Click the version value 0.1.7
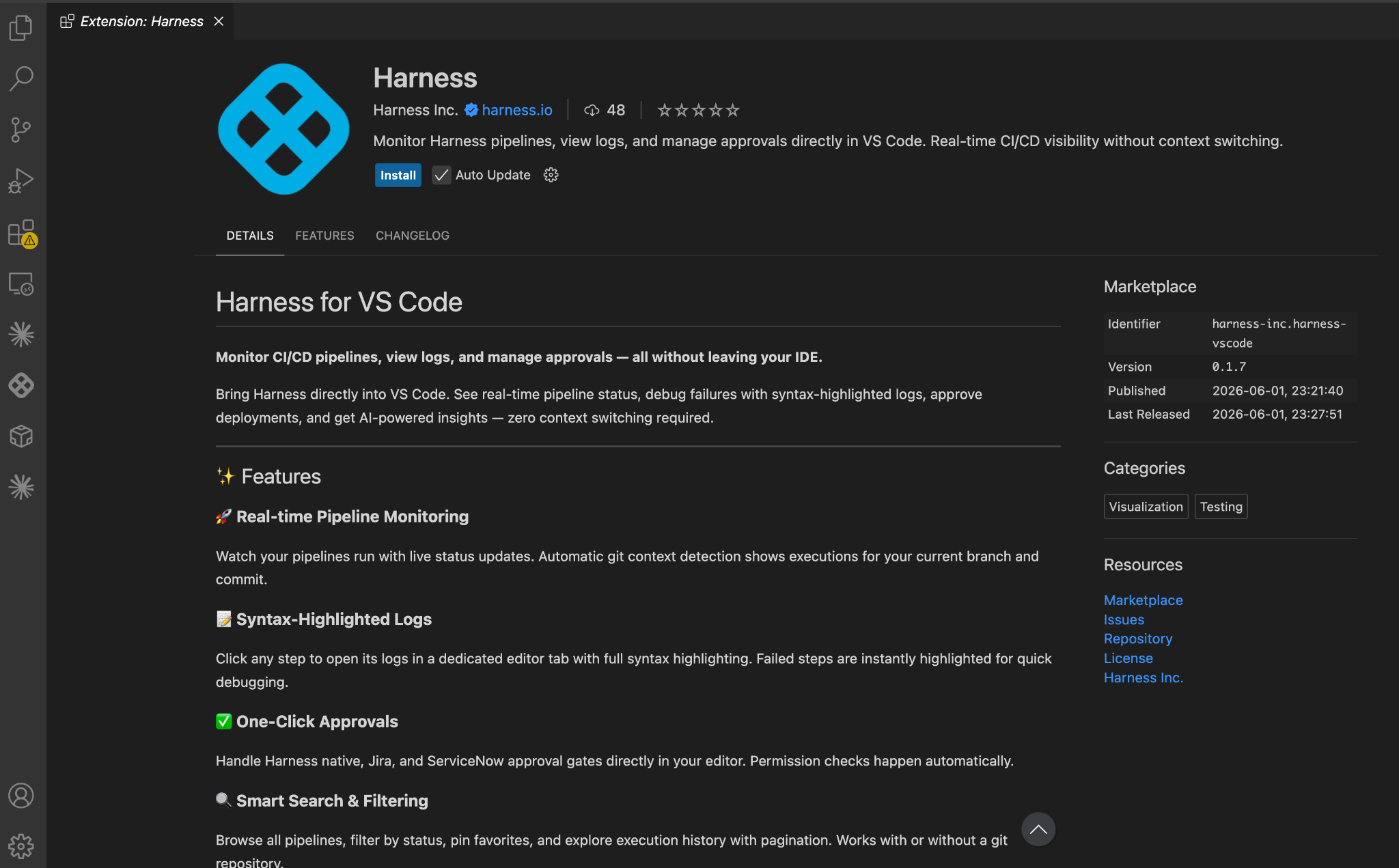Screen dimensions: 1399x868 (x=1229, y=367)
